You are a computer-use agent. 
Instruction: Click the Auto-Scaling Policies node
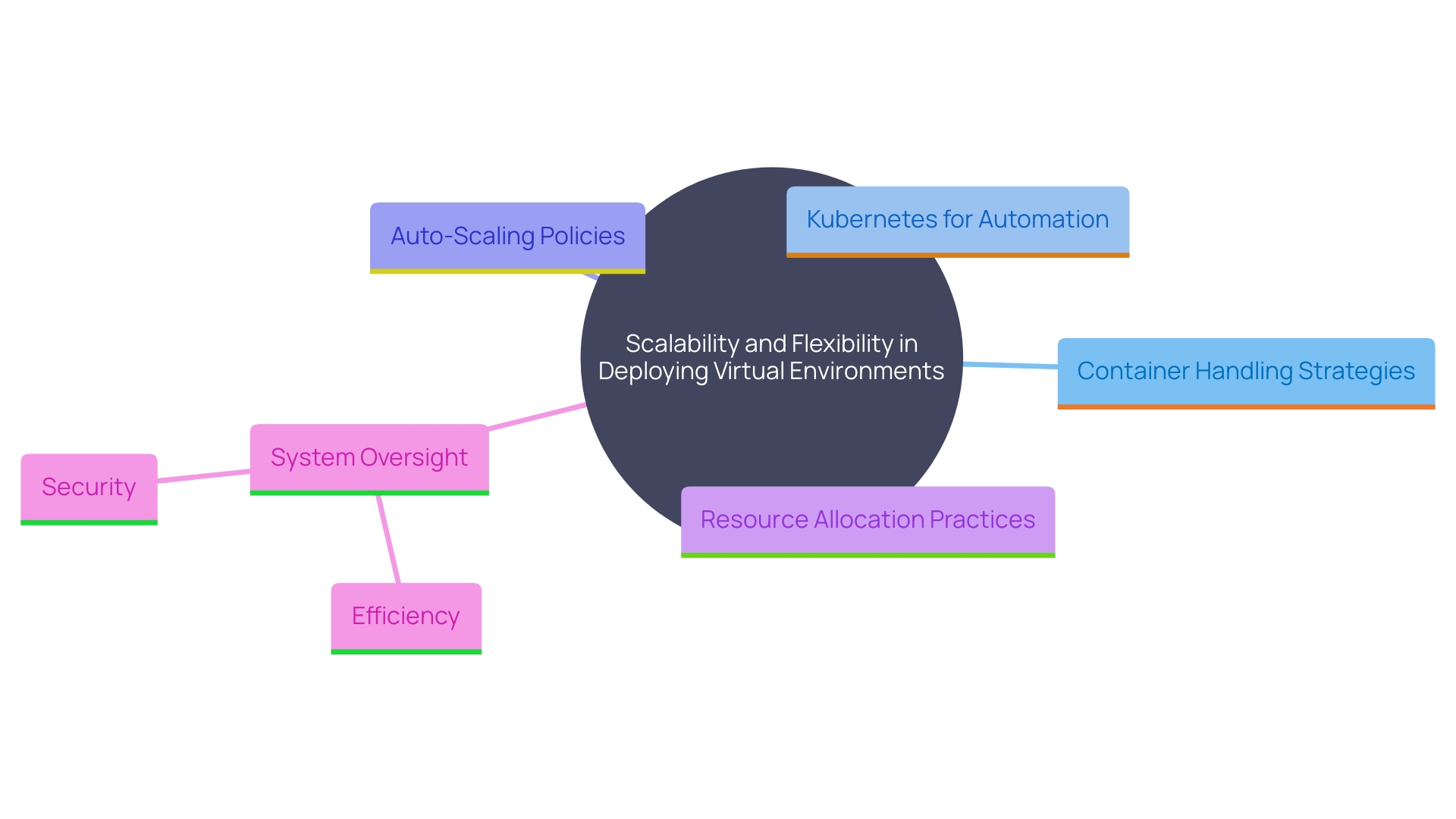[510, 233]
